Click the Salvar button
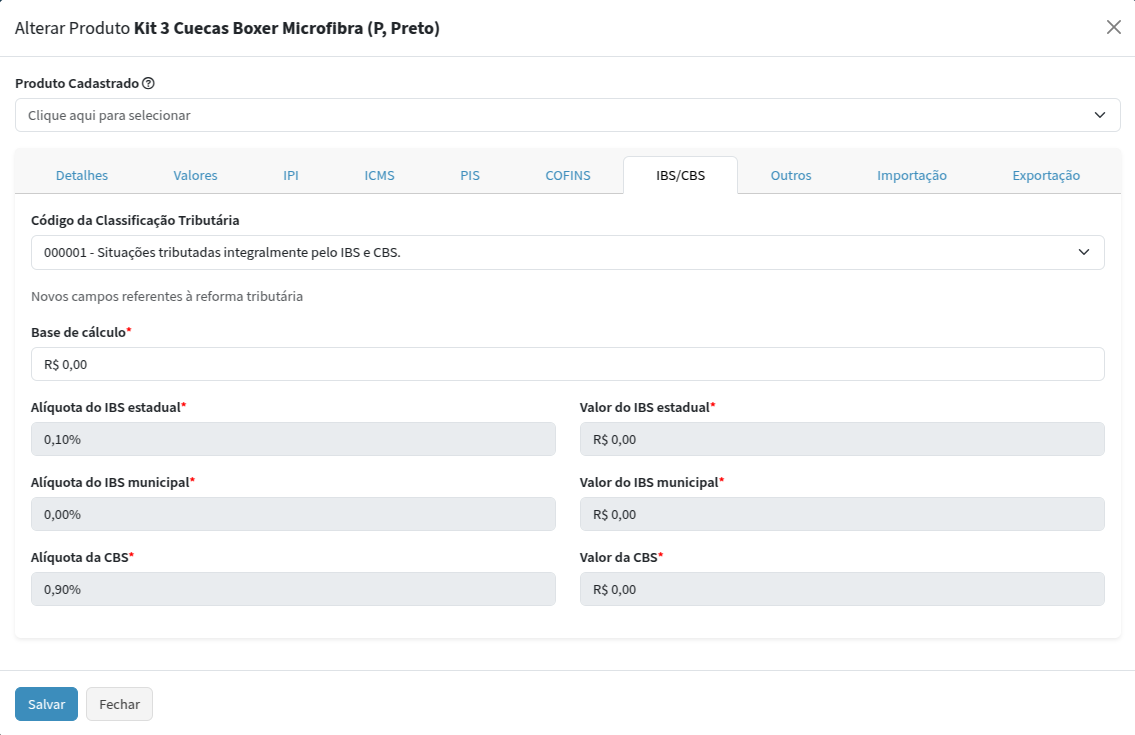The width and height of the screenshot is (1135, 735). (46, 704)
